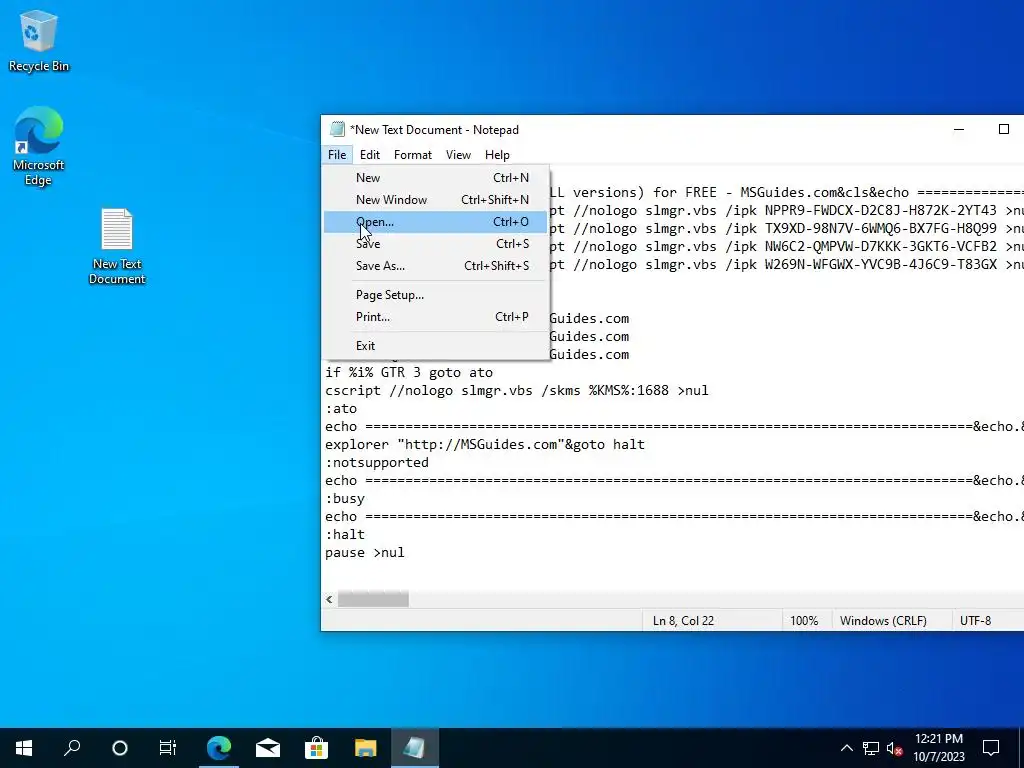Click the line containing /skms %KMS%:1688
Viewport: 1024px width, 768px height.
click(517, 391)
